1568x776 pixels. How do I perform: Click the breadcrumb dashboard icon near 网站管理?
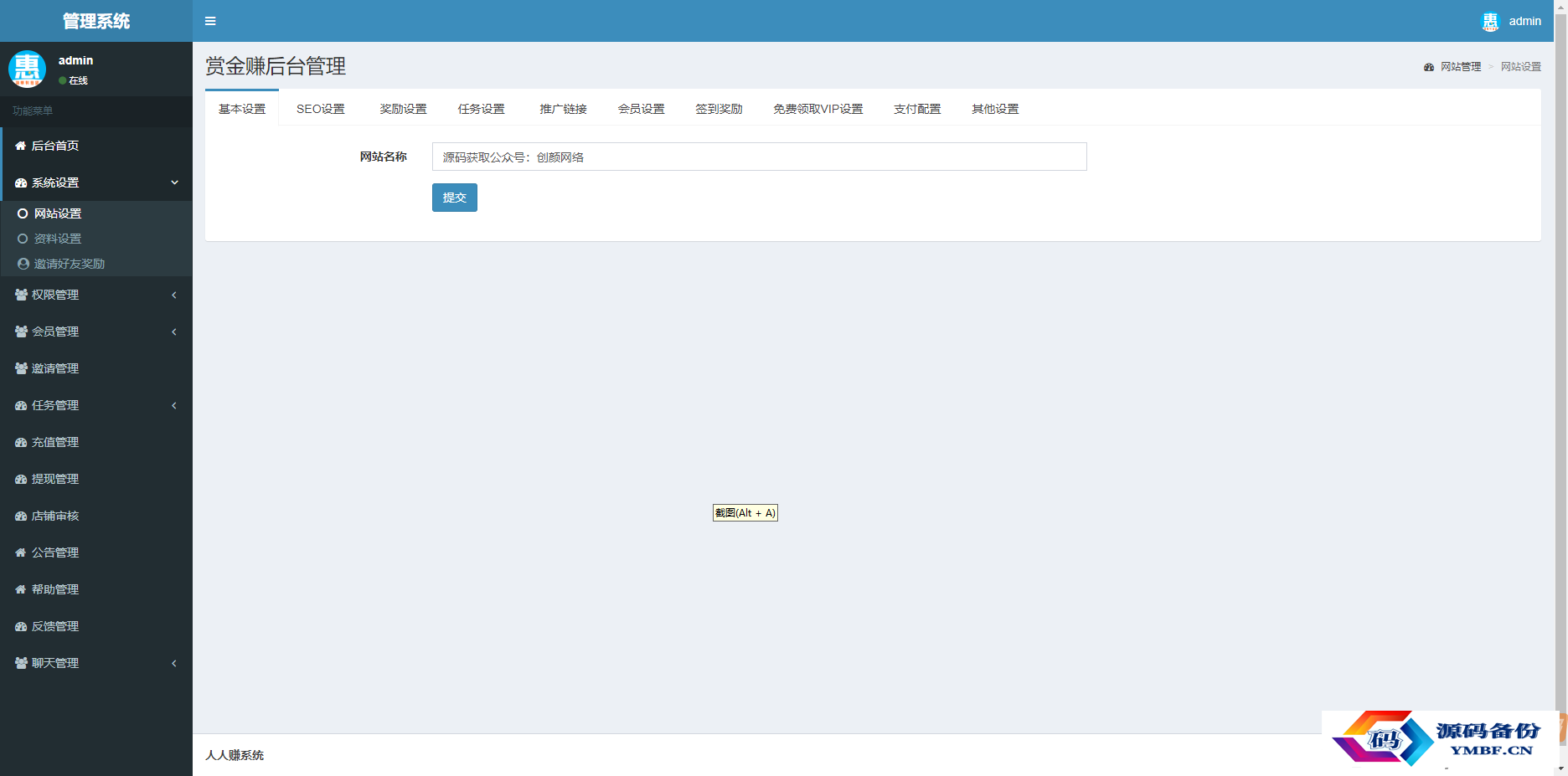[1429, 67]
